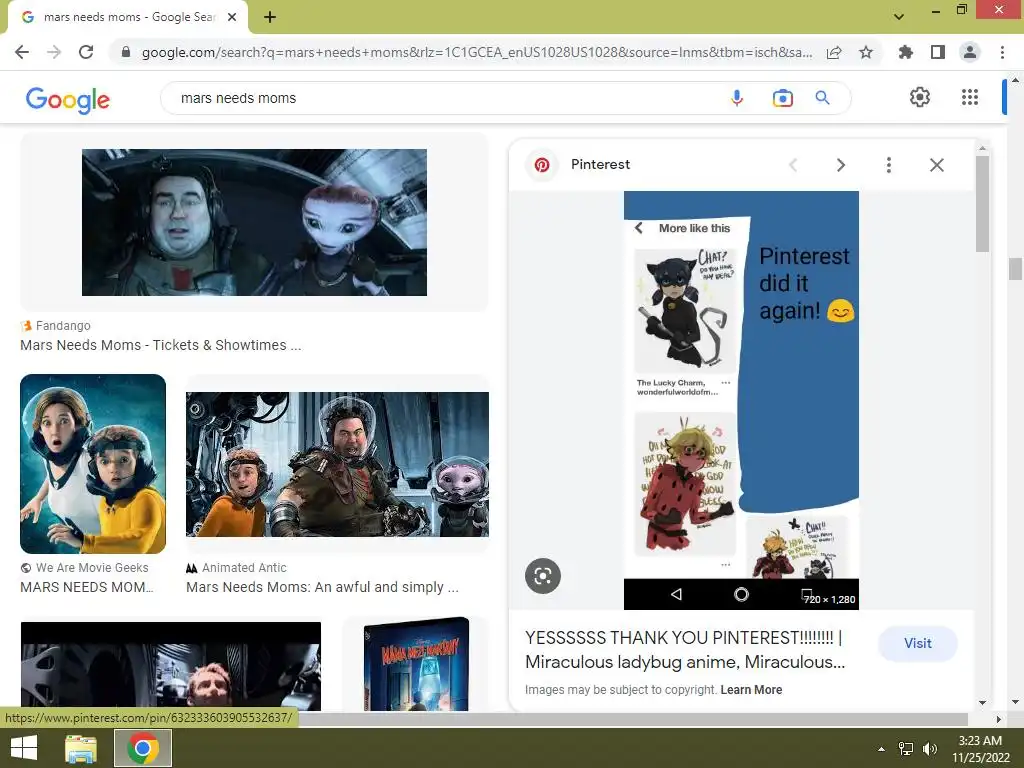Click the network tray icon
Viewport: 1024px width, 768px height.
[906, 749]
